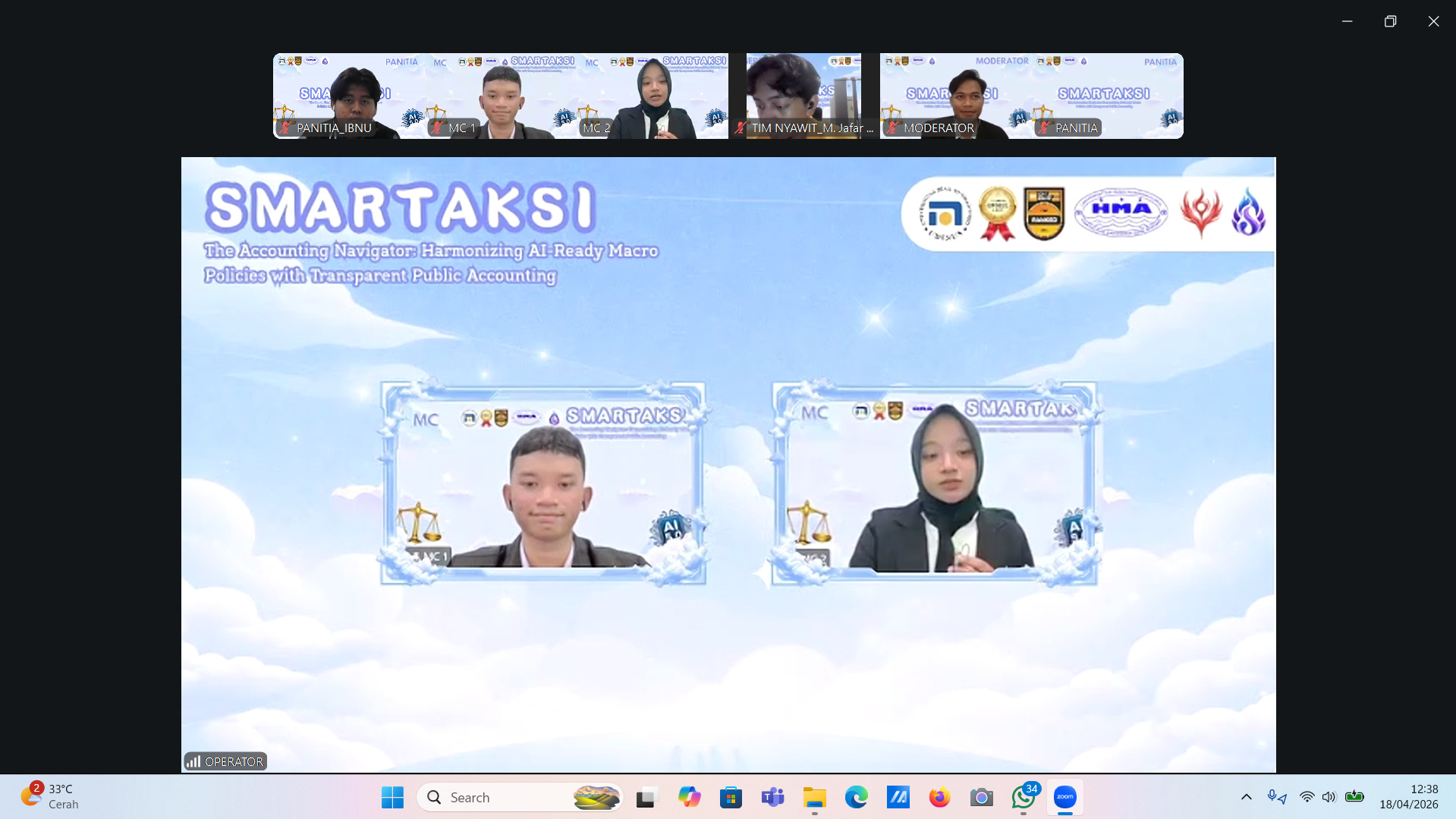Open Wi-Fi quick settings panel
This screenshot has height=819, width=1456.
coord(1307,797)
